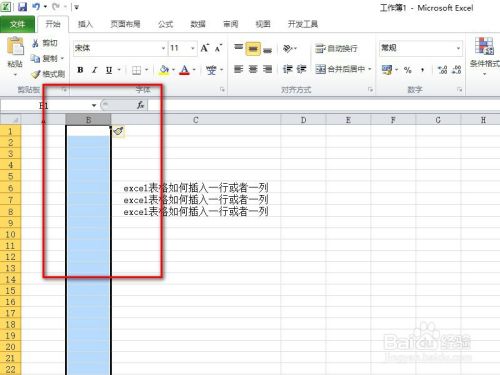Viewport: 500px width, 375px height.
Task: Switch to the Developer (开发工具) tab
Action: point(303,24)
